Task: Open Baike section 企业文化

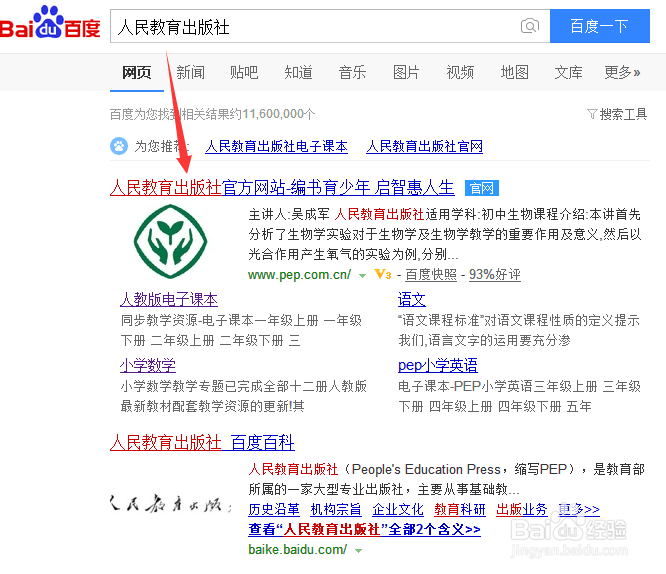Action: [x=398, y=509]
